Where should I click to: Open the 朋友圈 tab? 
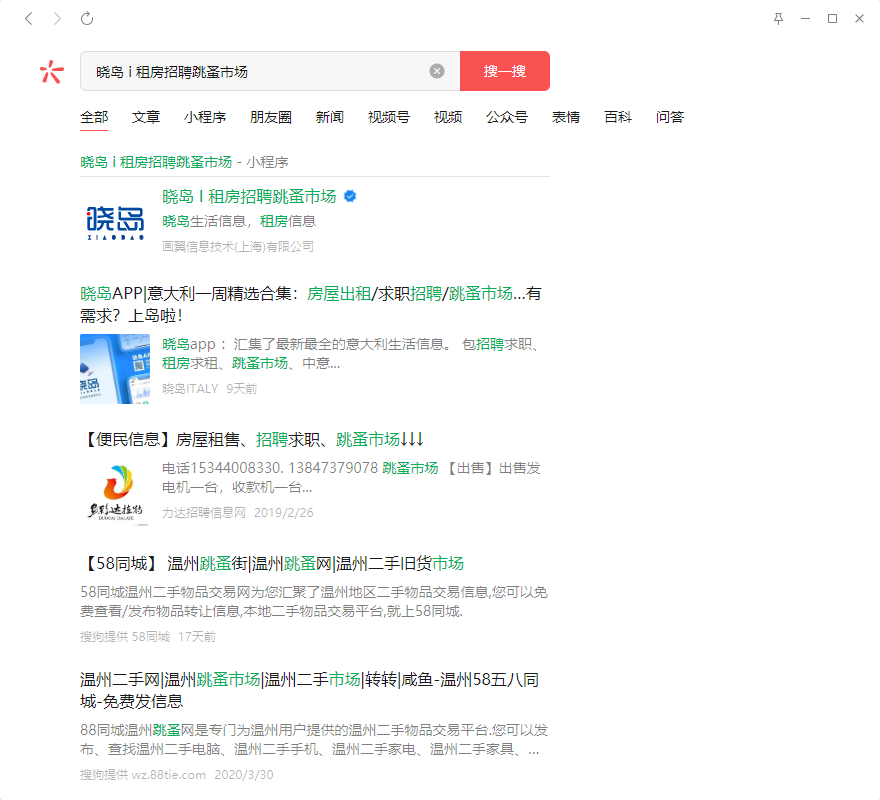271,117
